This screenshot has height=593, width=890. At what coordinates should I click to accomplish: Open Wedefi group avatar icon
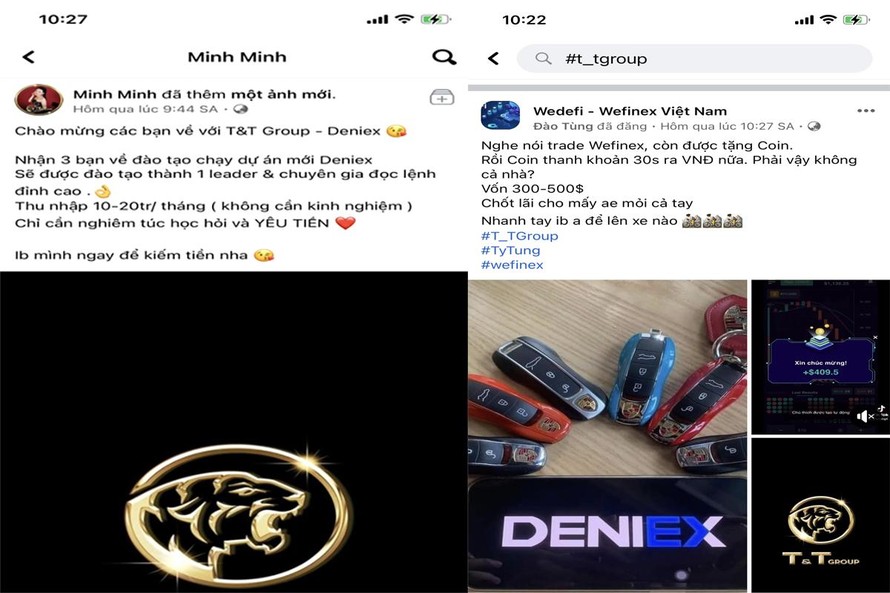500,115
